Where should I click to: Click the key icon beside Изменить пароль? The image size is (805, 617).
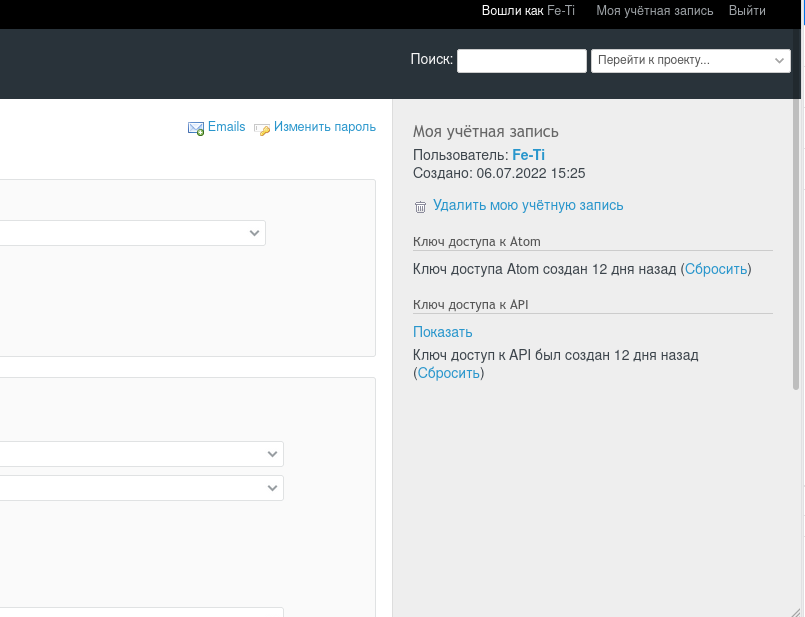tap(262, 128)
